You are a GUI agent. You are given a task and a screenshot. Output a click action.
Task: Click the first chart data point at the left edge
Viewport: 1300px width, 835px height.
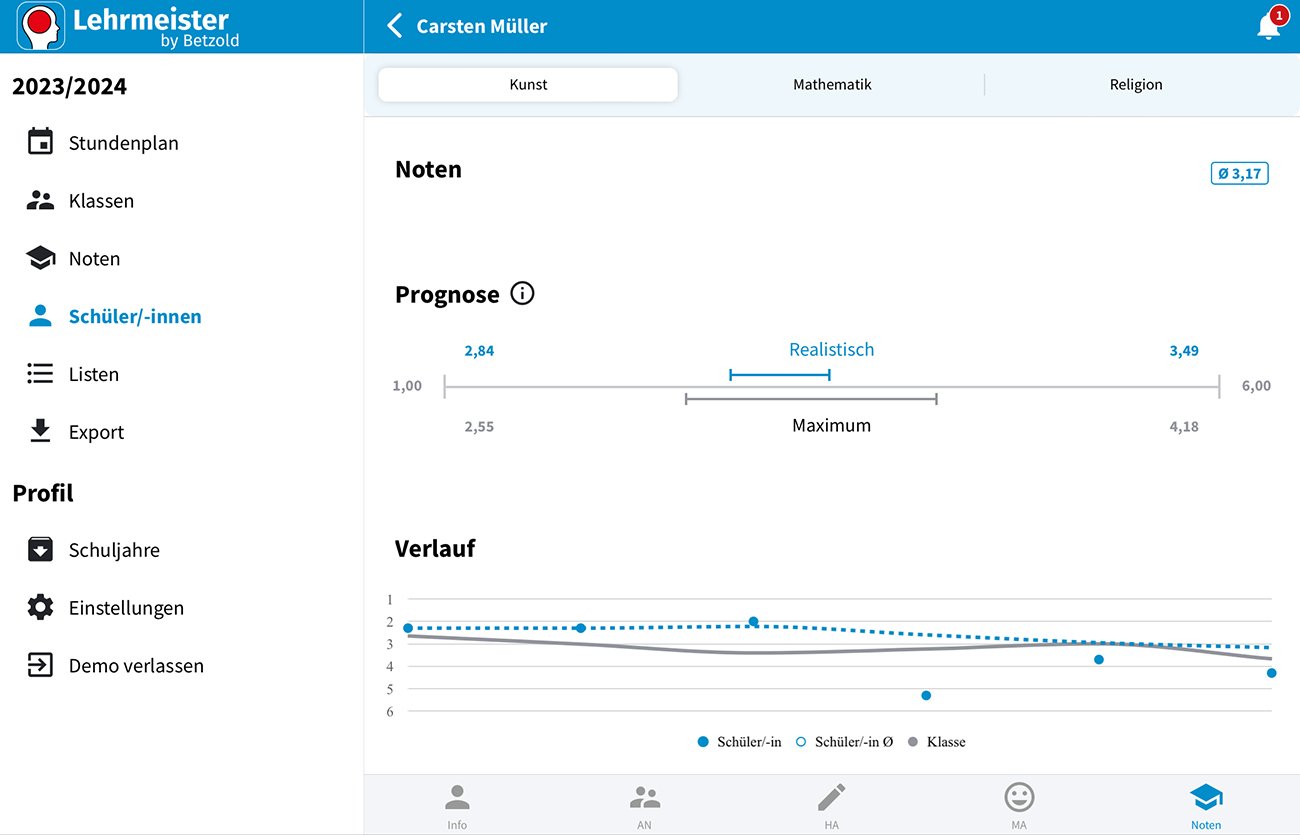[x=408, y=628]
